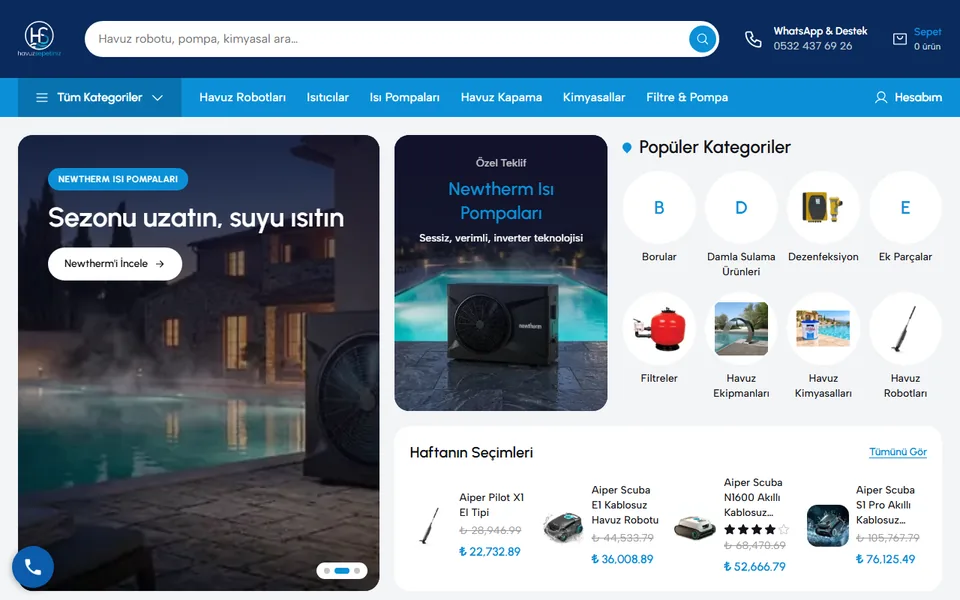Click the NEWTHERM ISI POMPALARI badge
This screenshot has height=600, width=960.
tap(118, 179)
